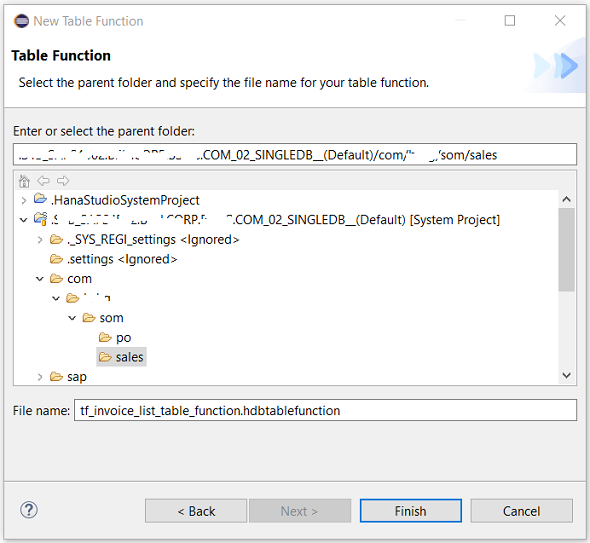The height and width of the screenshot is (543, 590).
Task: Click the tree scrollbar down arrow
Action: coord(566,375)
